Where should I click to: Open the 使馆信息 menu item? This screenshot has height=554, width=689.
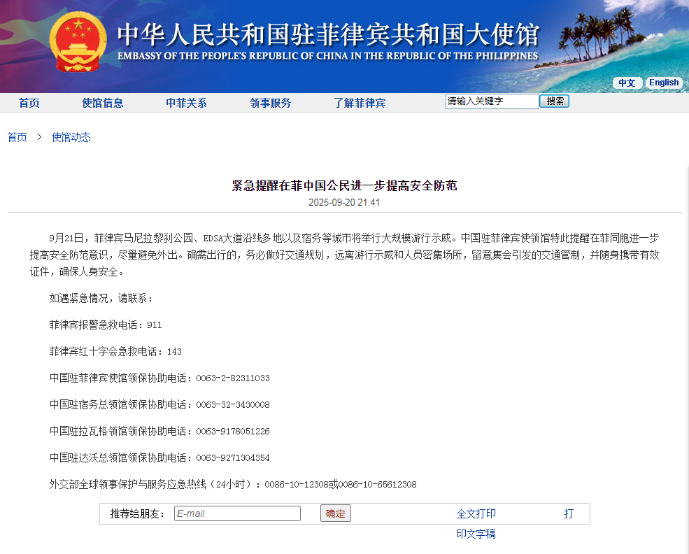[102, 103]
